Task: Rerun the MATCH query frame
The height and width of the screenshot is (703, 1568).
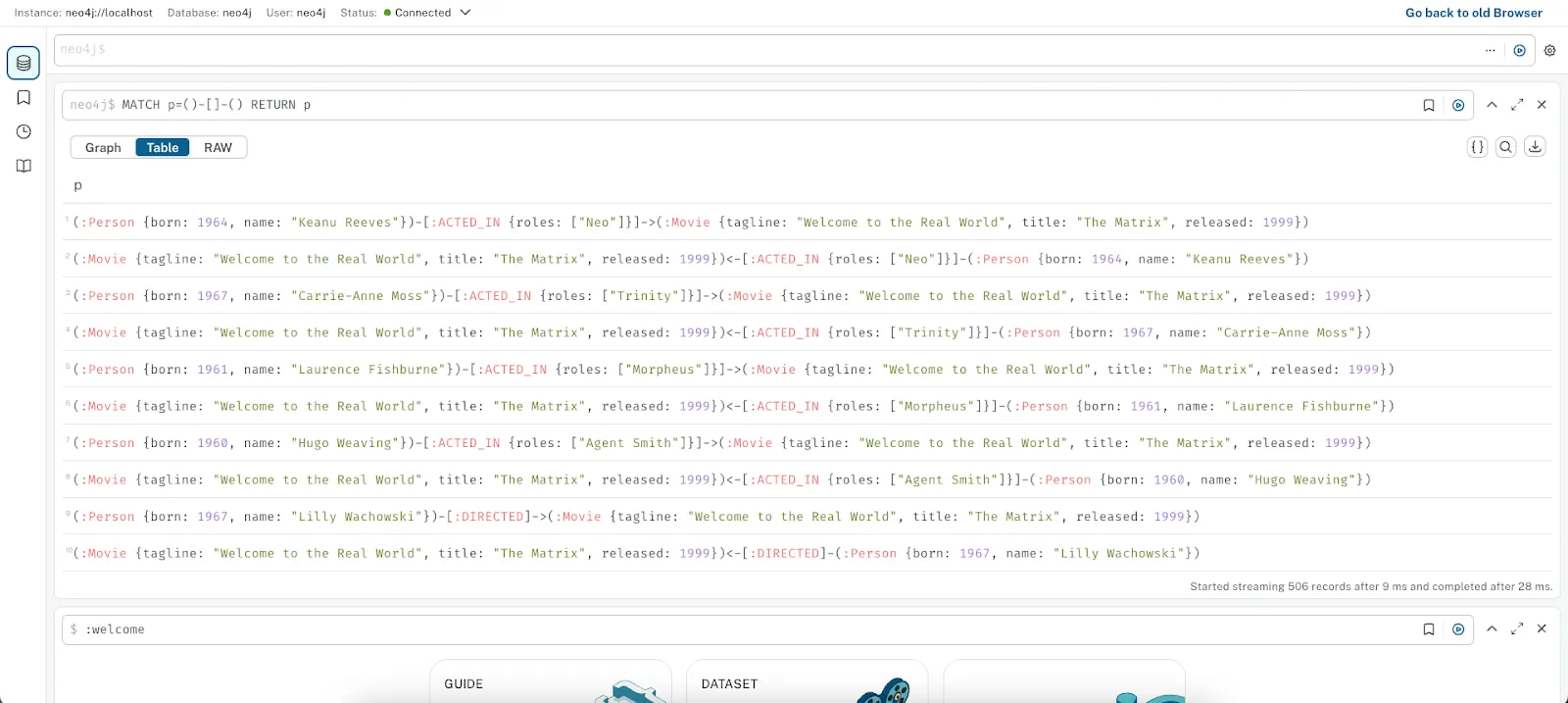Action: (1458, 106)
